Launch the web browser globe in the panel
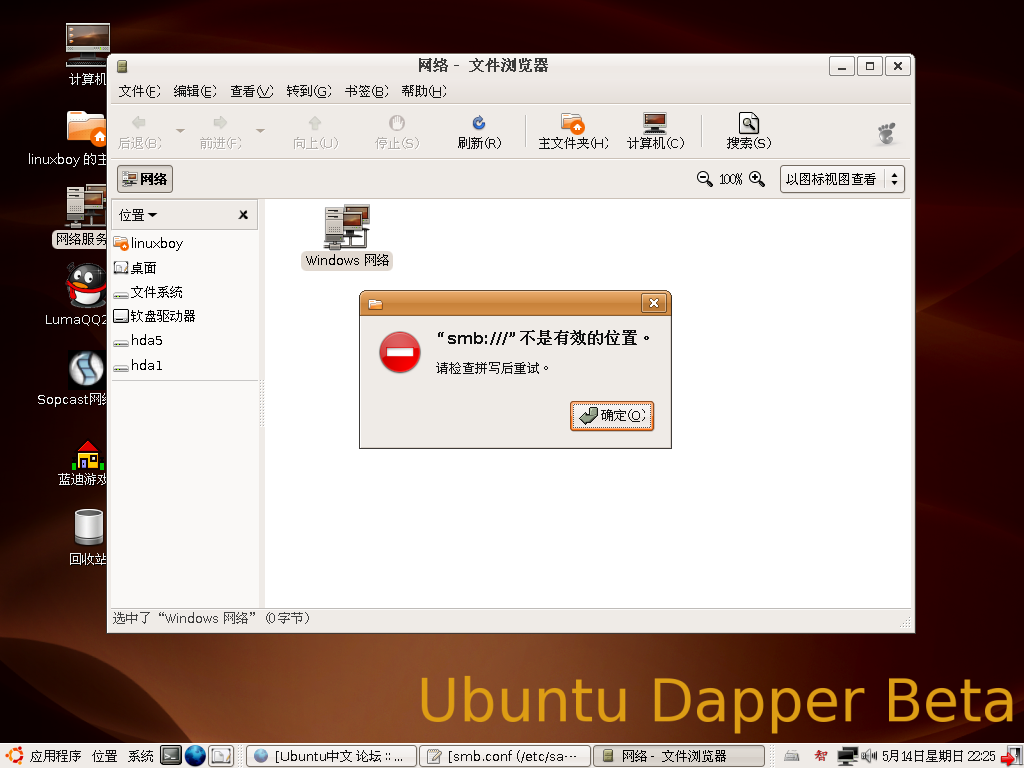 [195, 756]
